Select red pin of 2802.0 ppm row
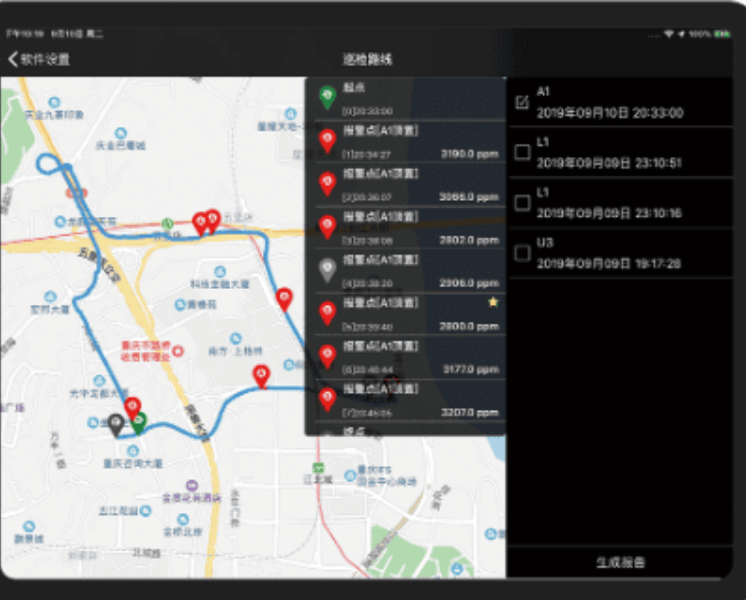Screen dimensions: 746x600 click(x=327, y=227)
